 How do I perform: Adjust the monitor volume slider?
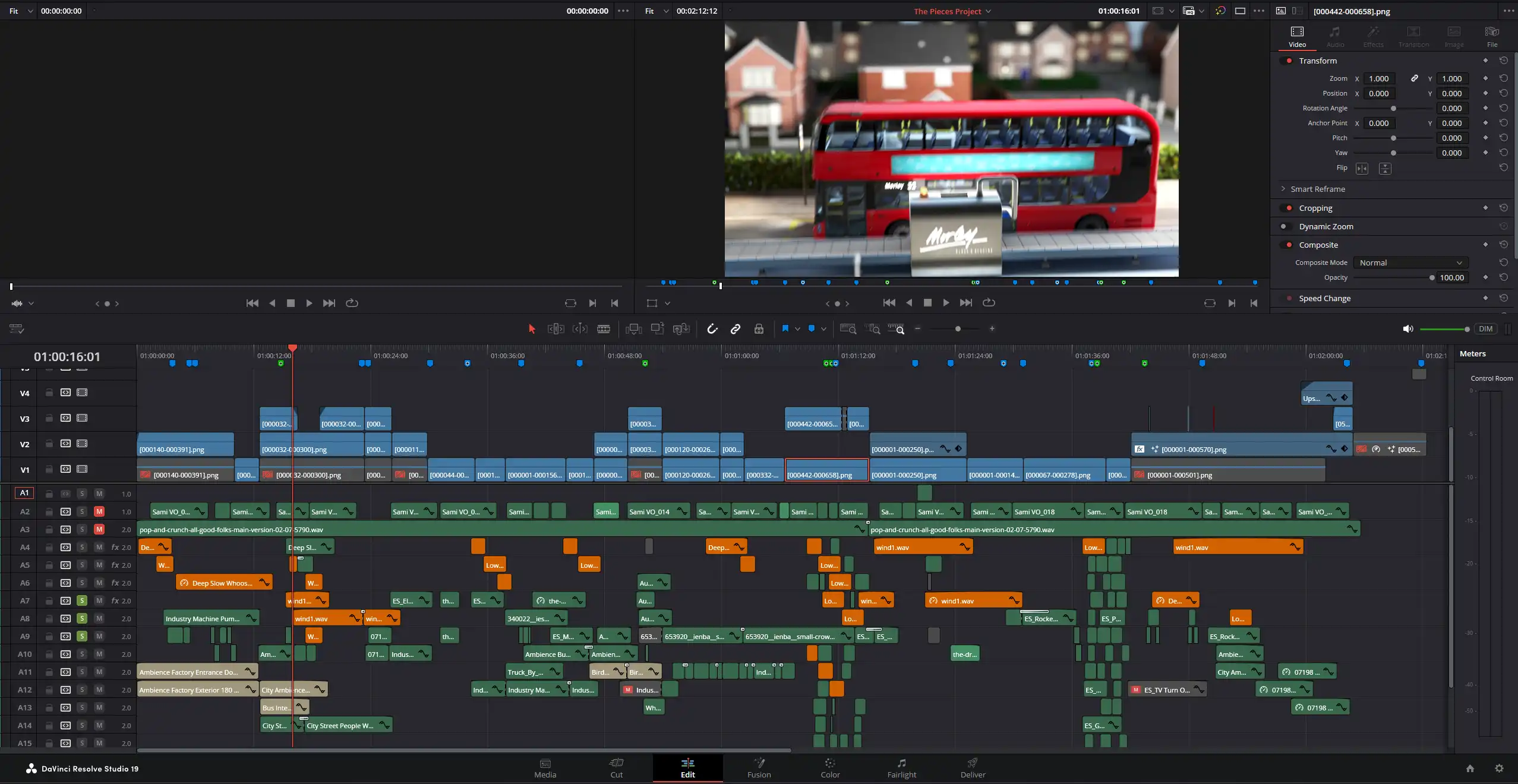[x=1444, y=329]
